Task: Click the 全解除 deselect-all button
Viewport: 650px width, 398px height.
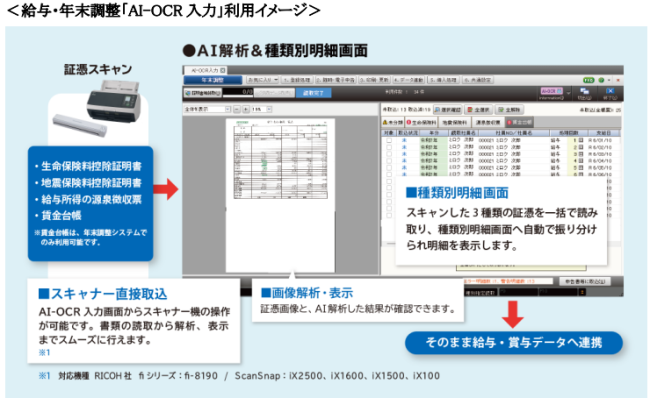Action: tap(509, 109)
